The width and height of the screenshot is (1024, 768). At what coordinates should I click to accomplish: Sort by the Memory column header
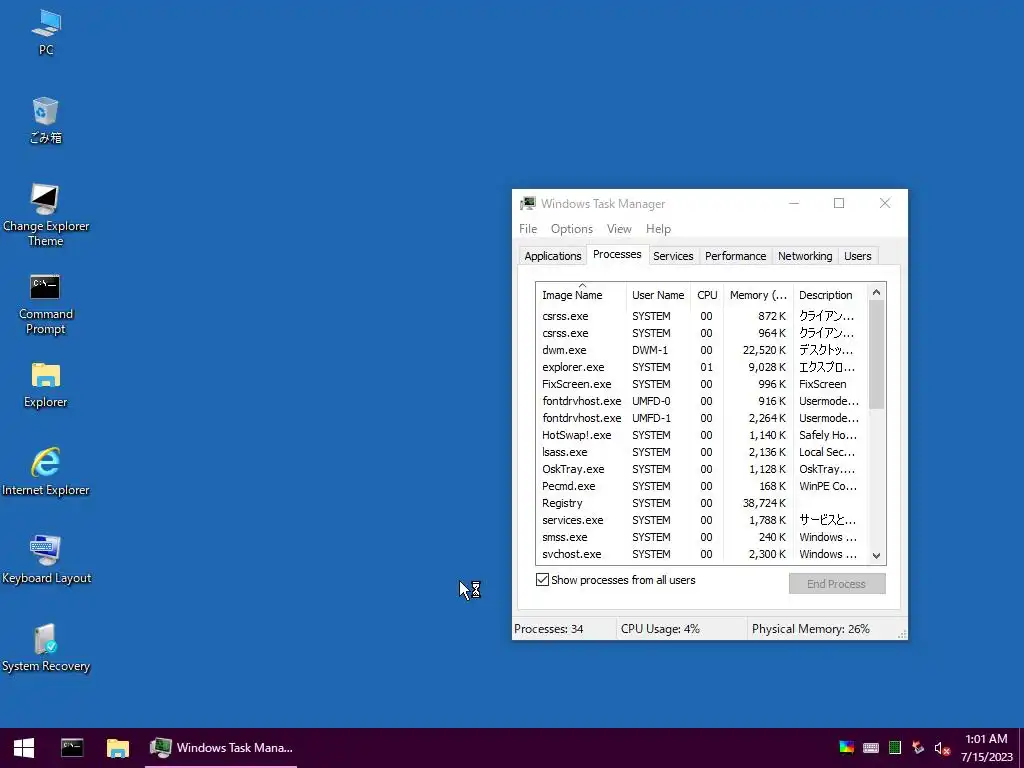pyautogui.click(x=758, y=295)
